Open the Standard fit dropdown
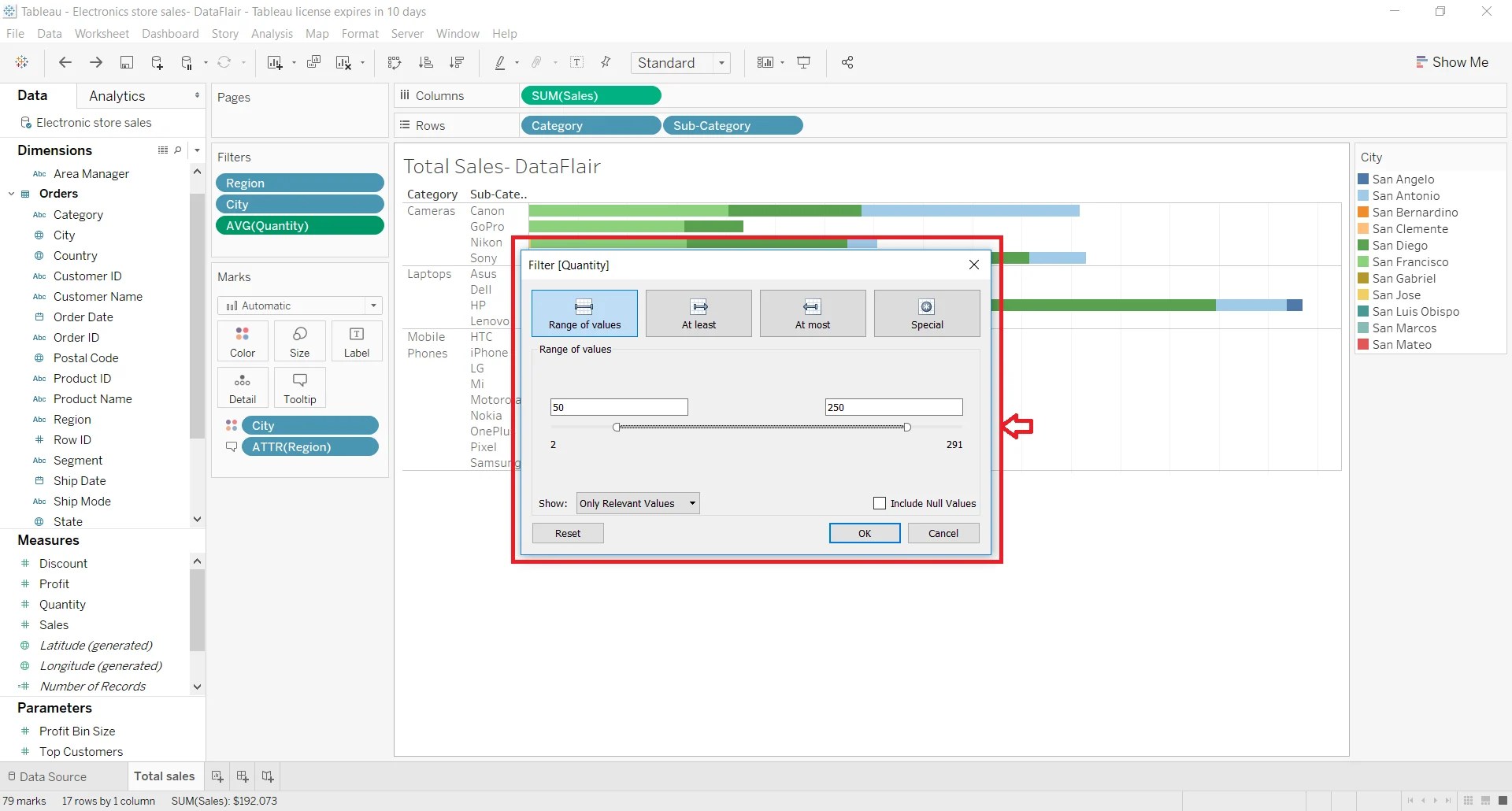Image resolution: width=1512 pixels, height=811 pixels. 723,62
